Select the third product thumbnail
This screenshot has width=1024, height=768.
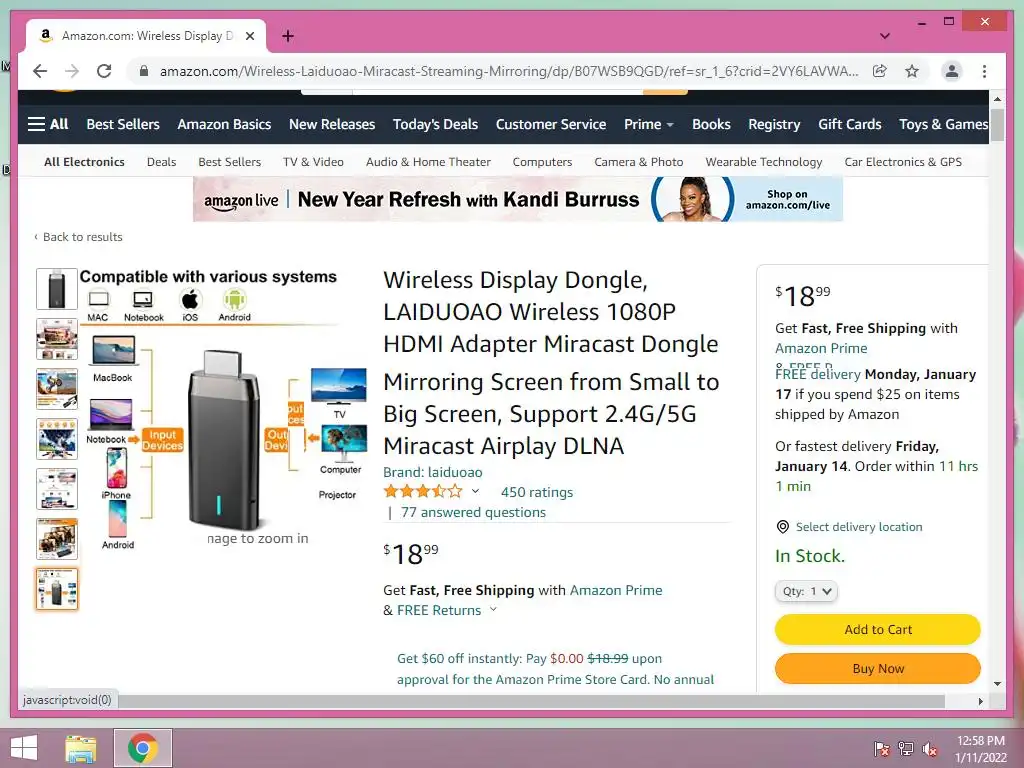pos(57,389)
